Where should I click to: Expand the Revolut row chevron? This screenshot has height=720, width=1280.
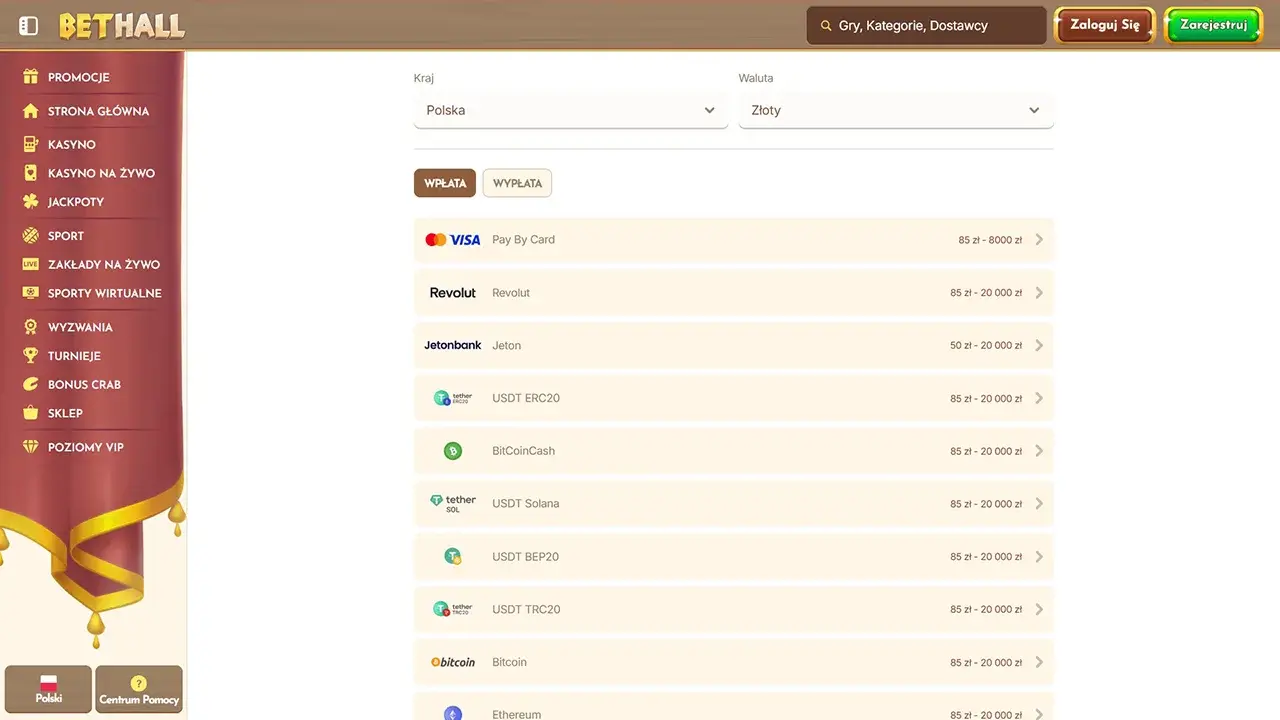pyautogui.click(x=1039, y=293)
